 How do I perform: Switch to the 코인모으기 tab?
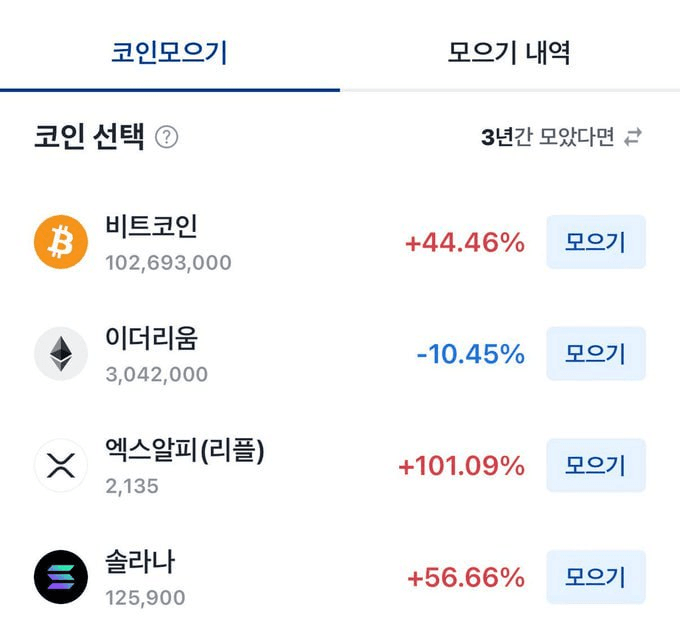point(169,52)
